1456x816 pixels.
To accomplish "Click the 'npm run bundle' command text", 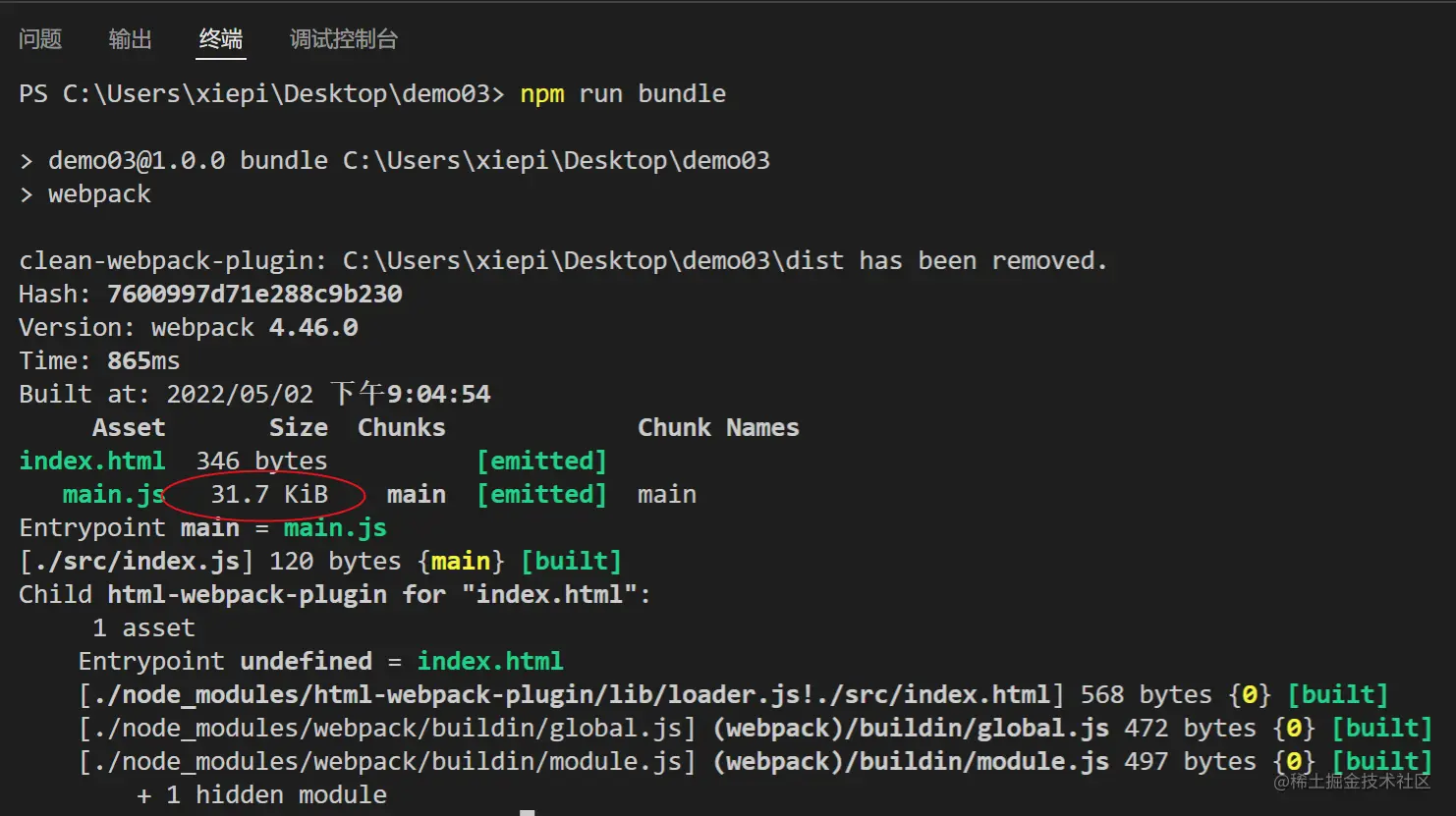I will [x=623, y=94].
